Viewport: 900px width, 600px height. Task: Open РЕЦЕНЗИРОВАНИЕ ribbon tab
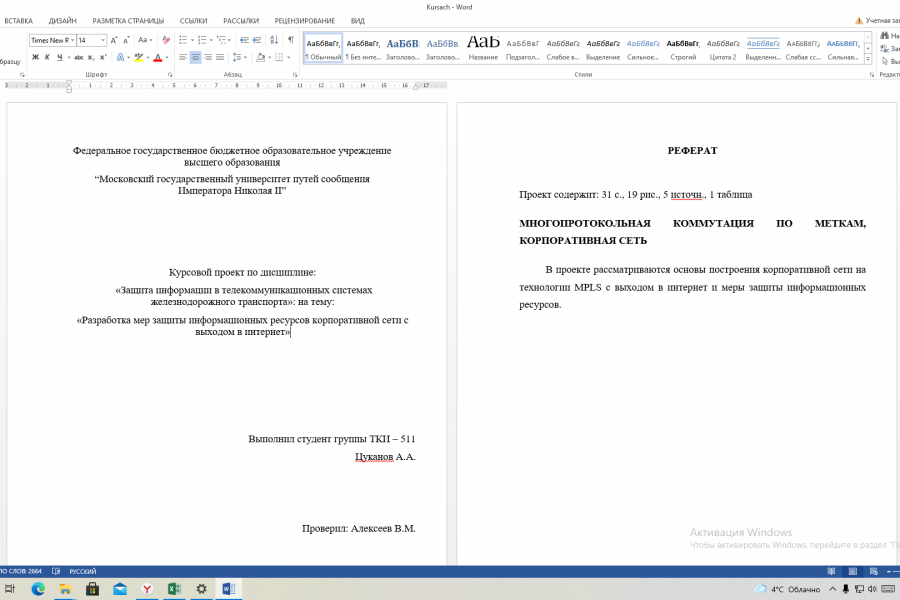(x=305, y=21)
